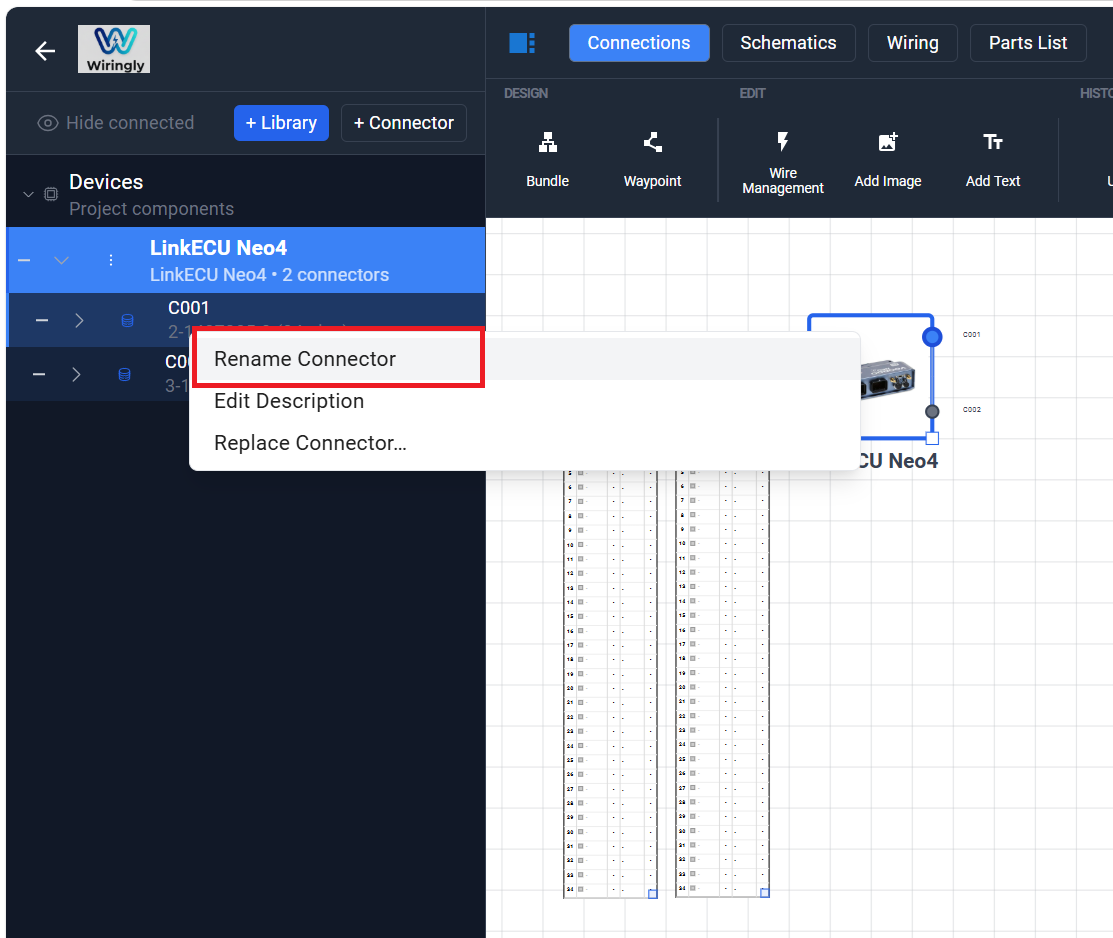This screenshot has height=938, width=1113.
Task: Select the Waypoint tool
Action: (652, 160)
